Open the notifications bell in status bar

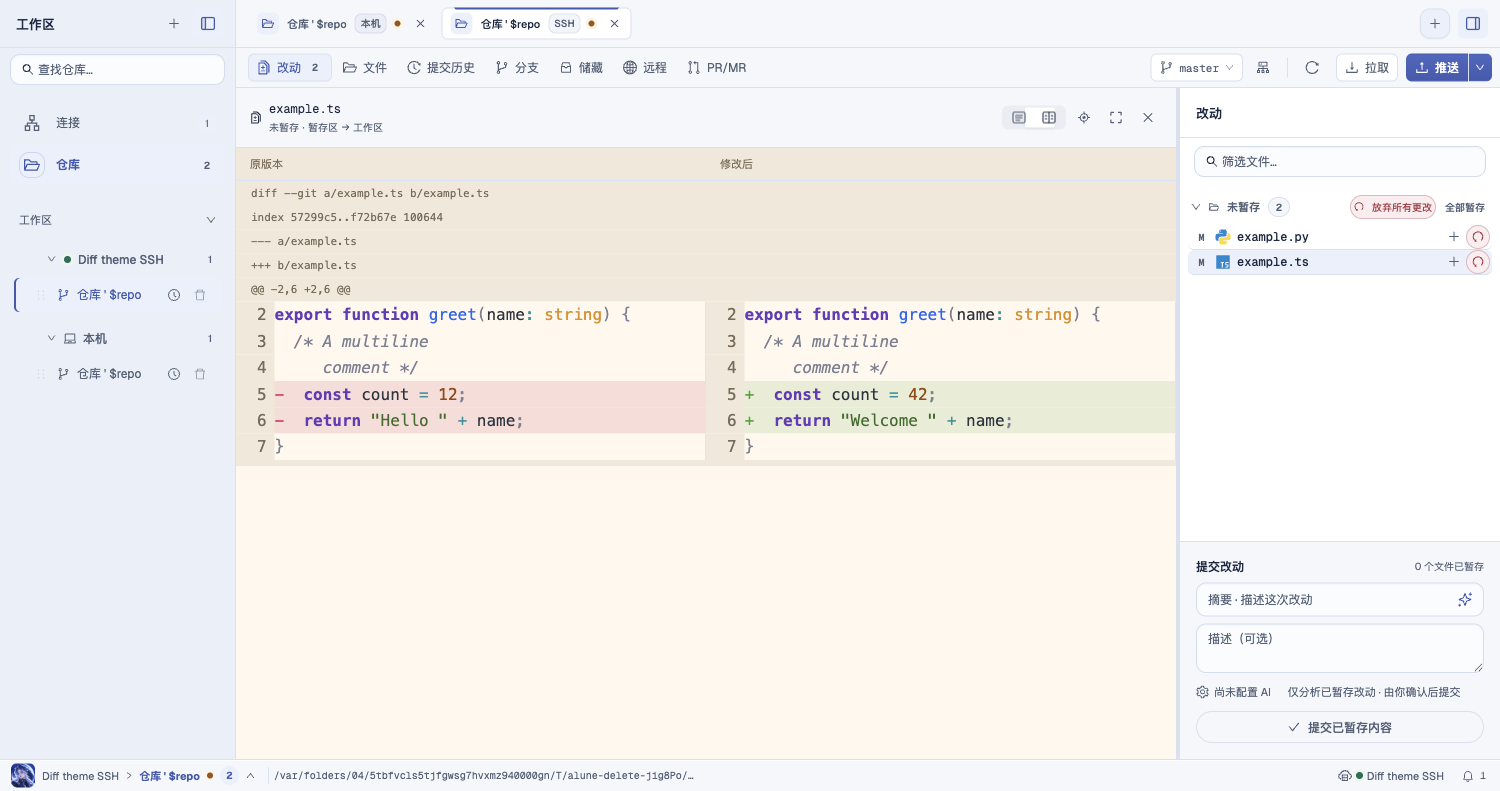coord(1468,776)
